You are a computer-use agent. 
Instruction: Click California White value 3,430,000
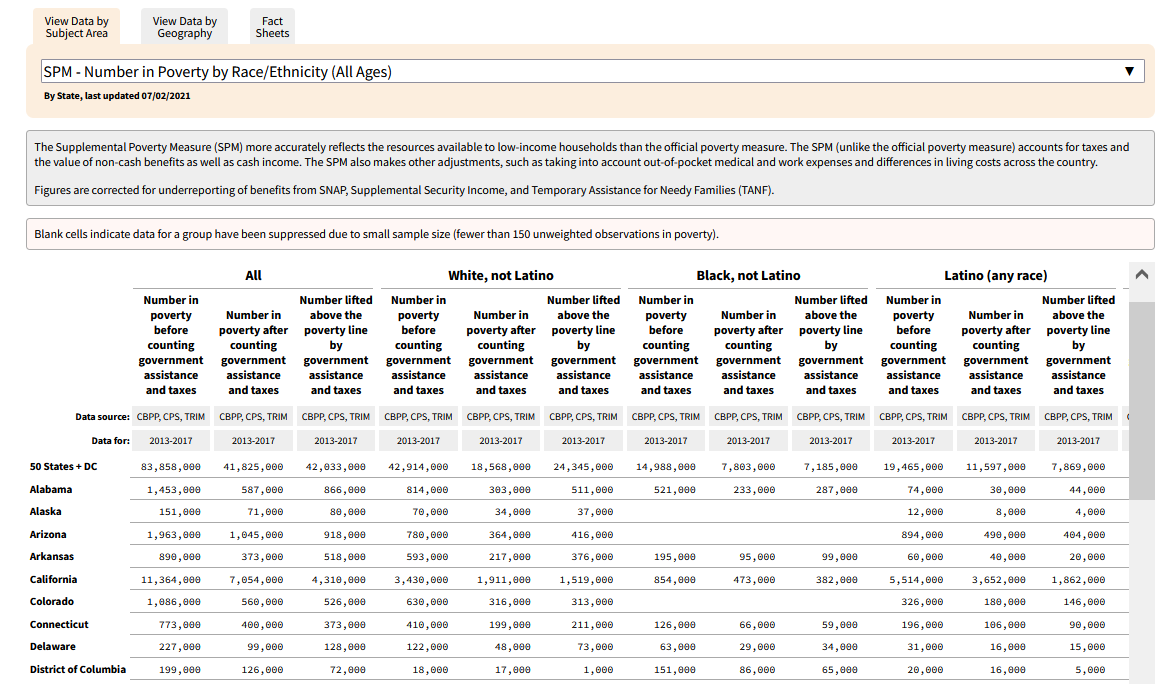tap(421, 580)
